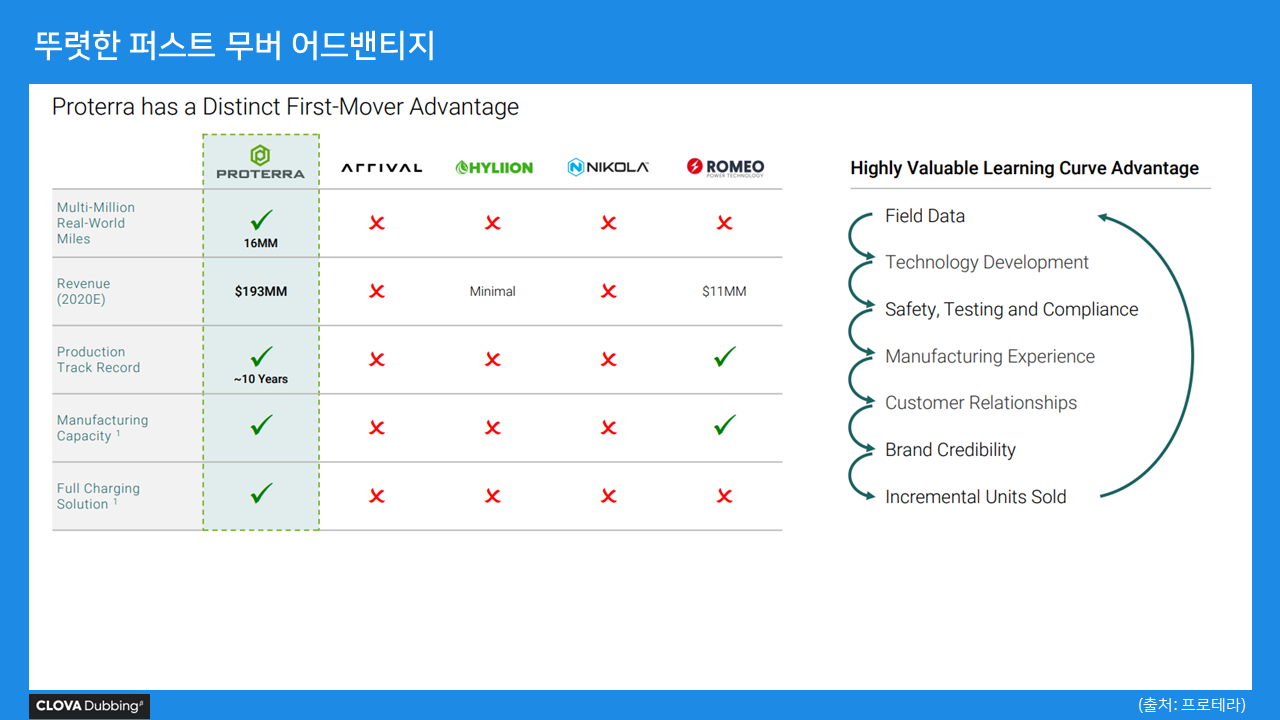Click Romeo's red X for Full Charging Solution
Image resolution: width=1280 pixels, height=720 pixels.
tap(725, 496)
